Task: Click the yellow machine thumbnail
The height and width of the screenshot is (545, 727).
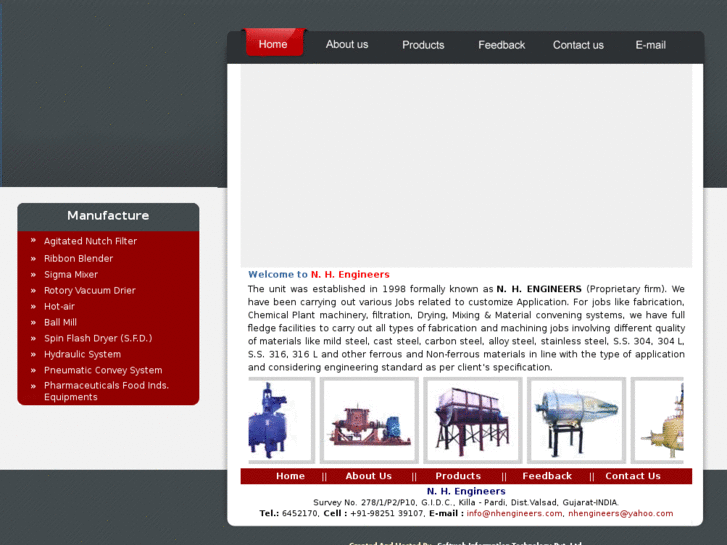Action: pyautogui.click(x=657, y=420)
